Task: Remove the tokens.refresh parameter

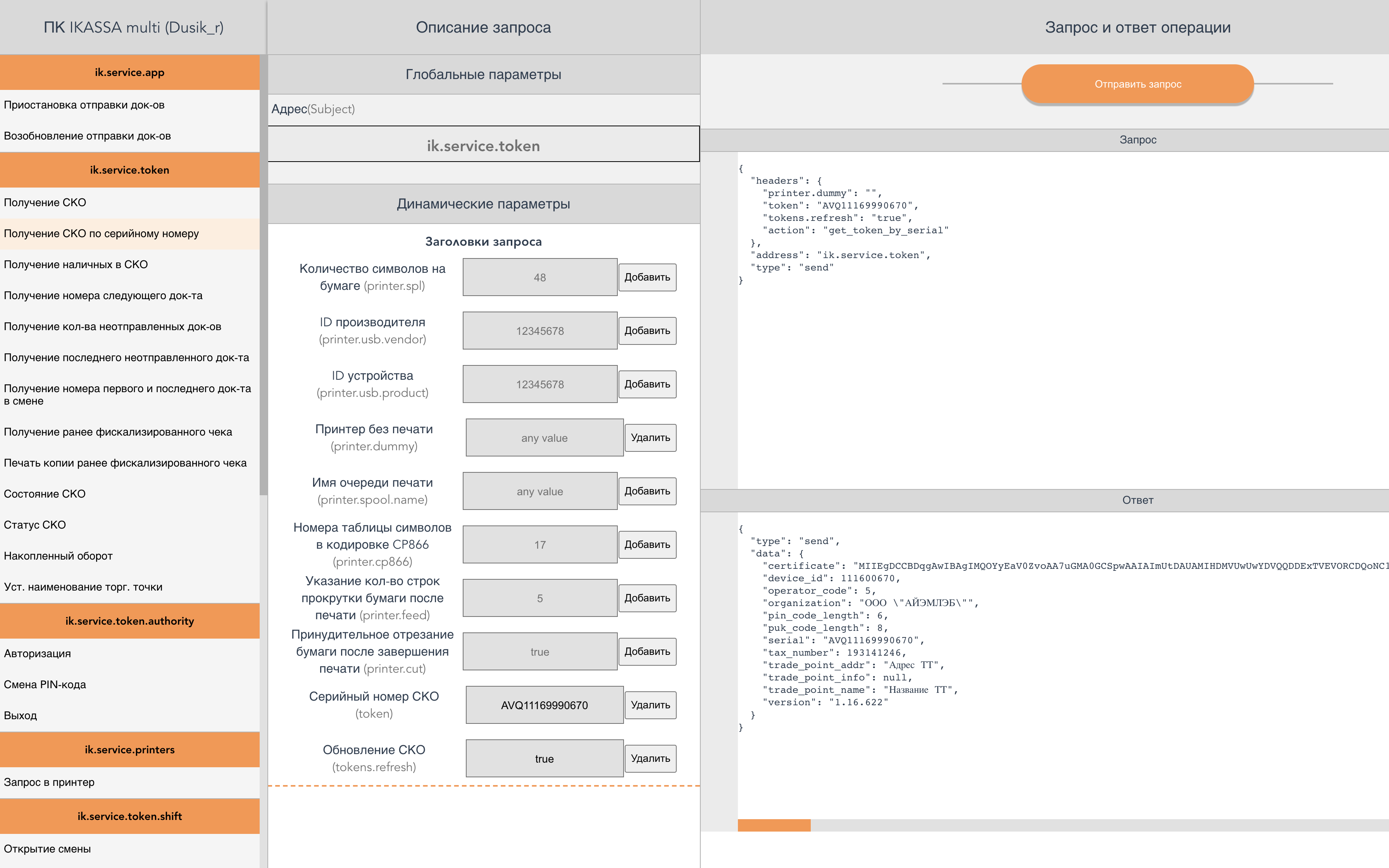Action: click(x=650, y=758)
